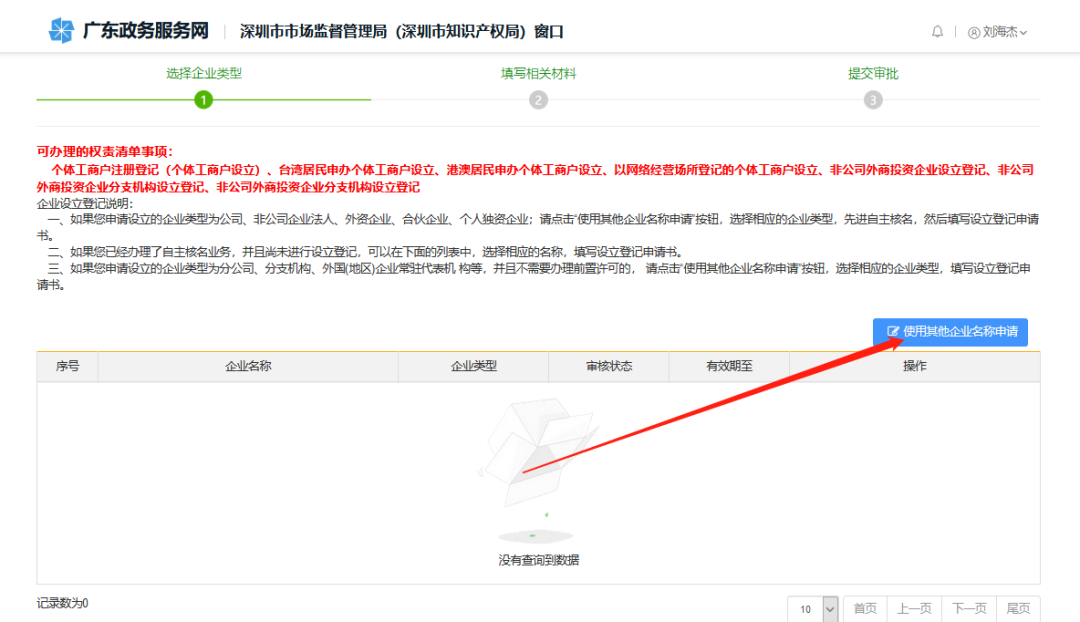Screen dimensions: 1080x622
Task: Click the bell notification icon
Action: (x=937, y=31)
